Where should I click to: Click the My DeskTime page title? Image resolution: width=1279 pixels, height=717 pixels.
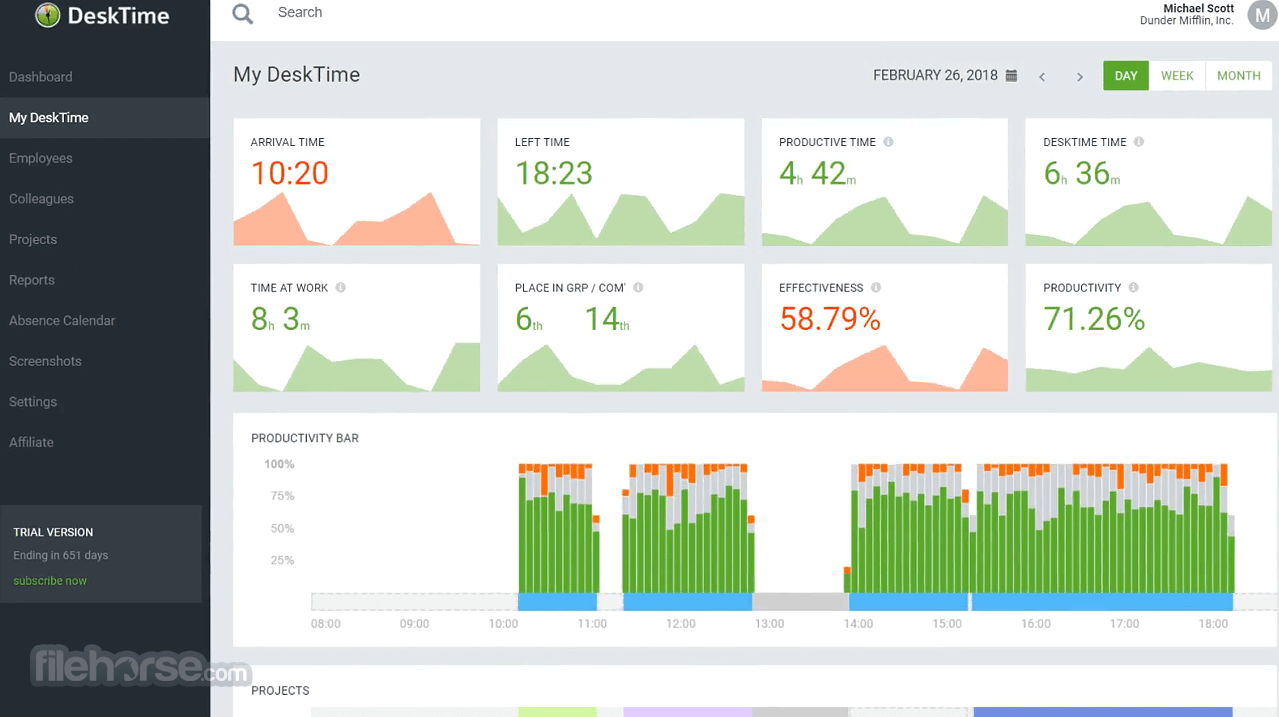296,75
